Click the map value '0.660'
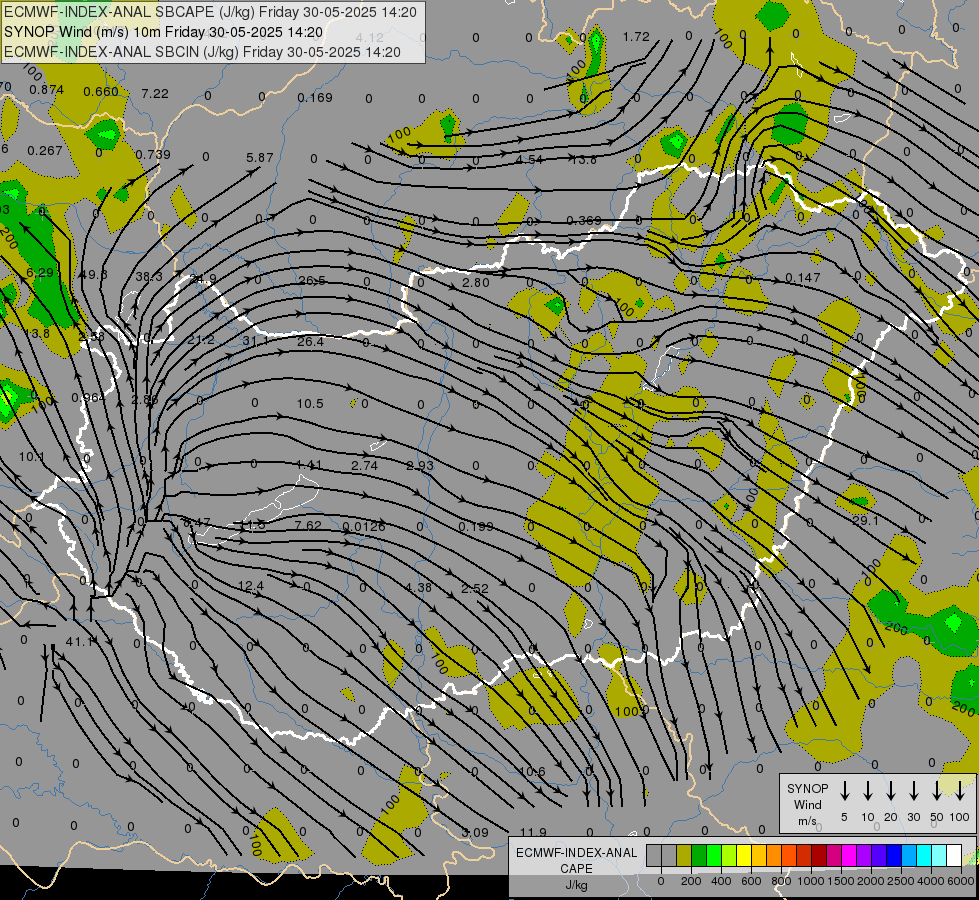The width and height of the screenshot is (979, 900). pos(101,92)
